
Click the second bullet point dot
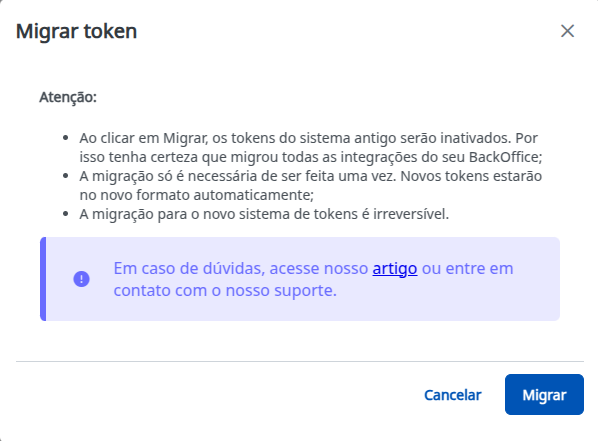point(66,176)
